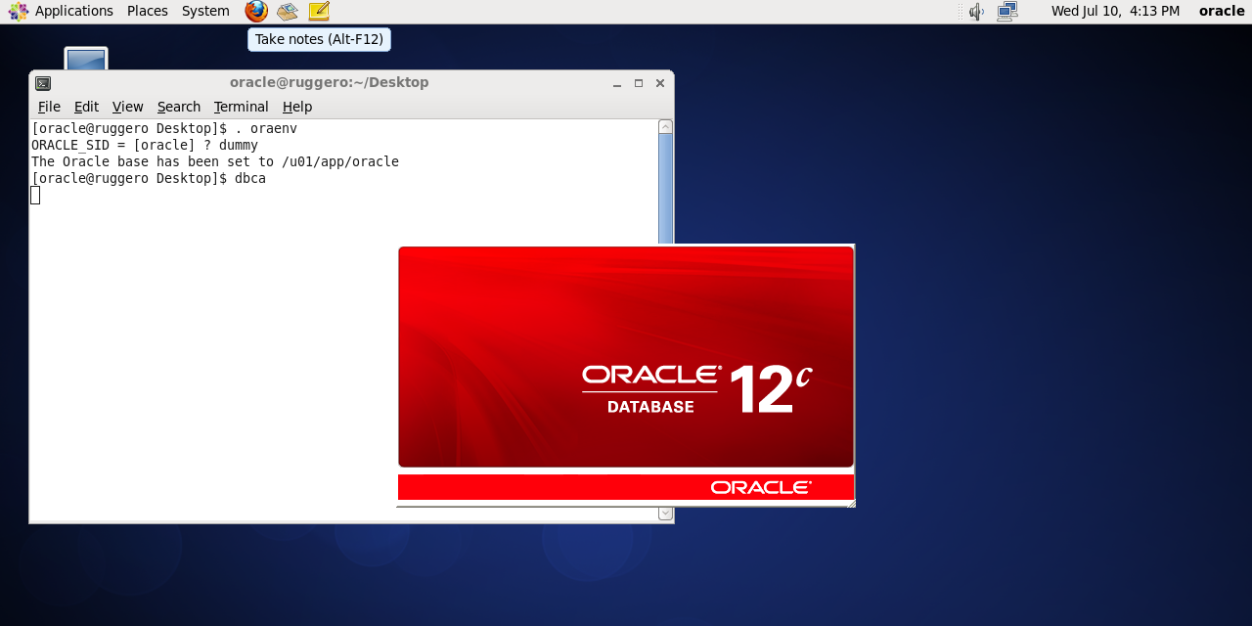Click the clock showing Wed Jul 10
The image size is (1252, 626).
1115,11
